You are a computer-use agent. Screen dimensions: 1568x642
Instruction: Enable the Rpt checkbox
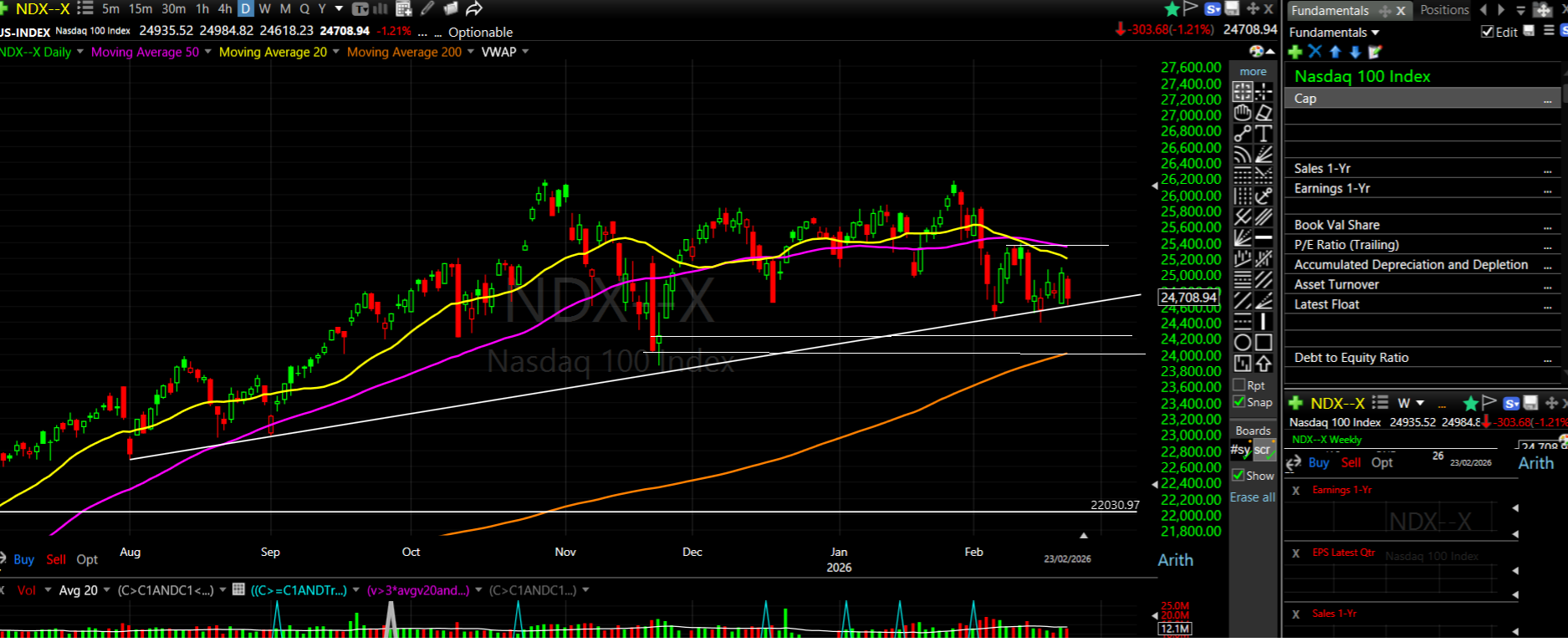click(x=1239, y=385)
